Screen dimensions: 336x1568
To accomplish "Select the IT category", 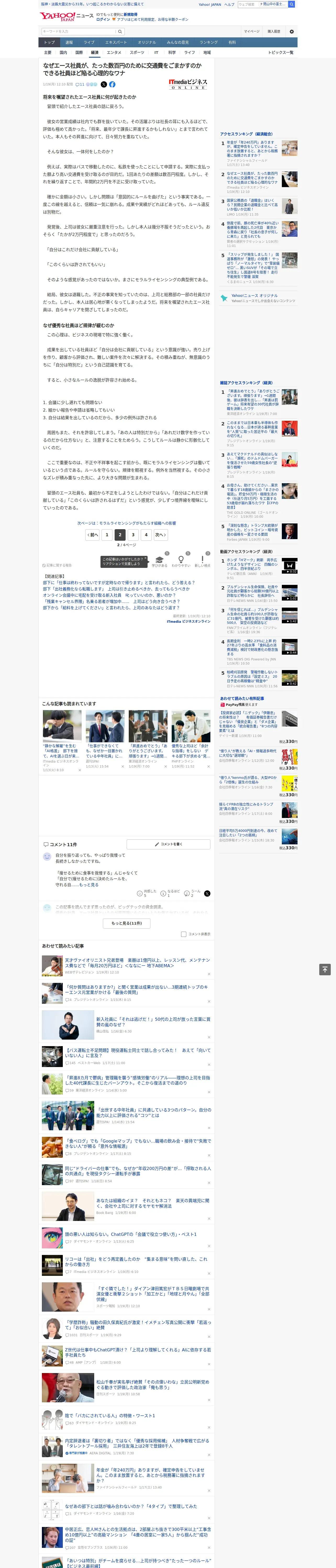I will [x=156, y=53].
